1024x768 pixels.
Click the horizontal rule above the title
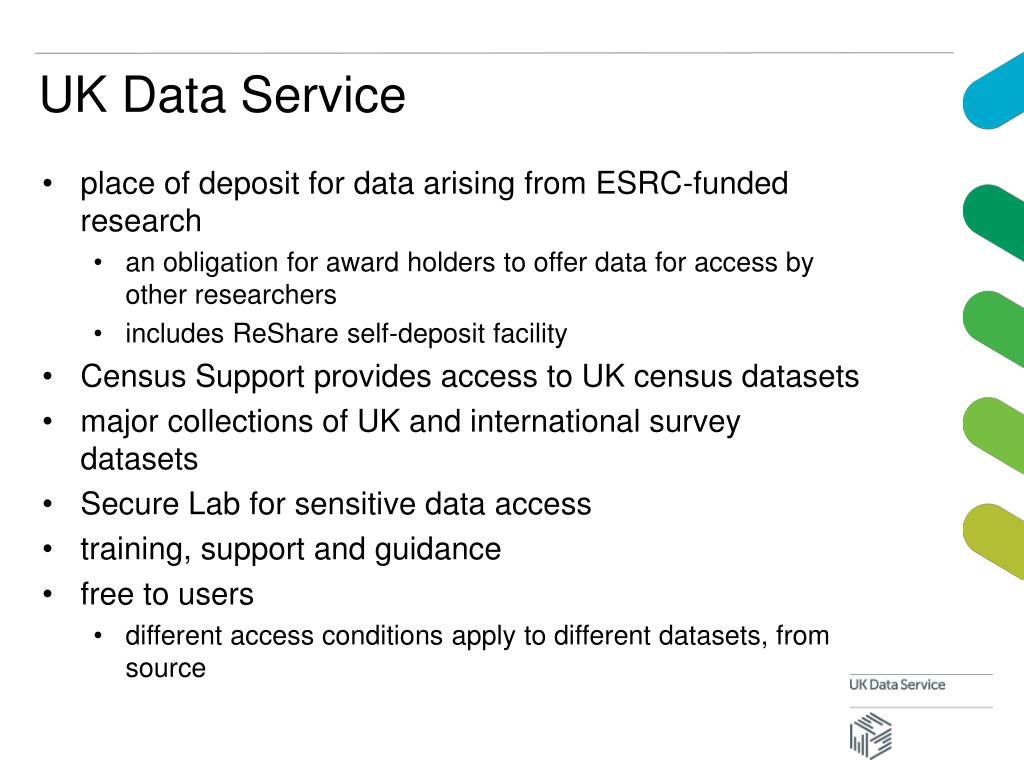[x=494, y=52]
